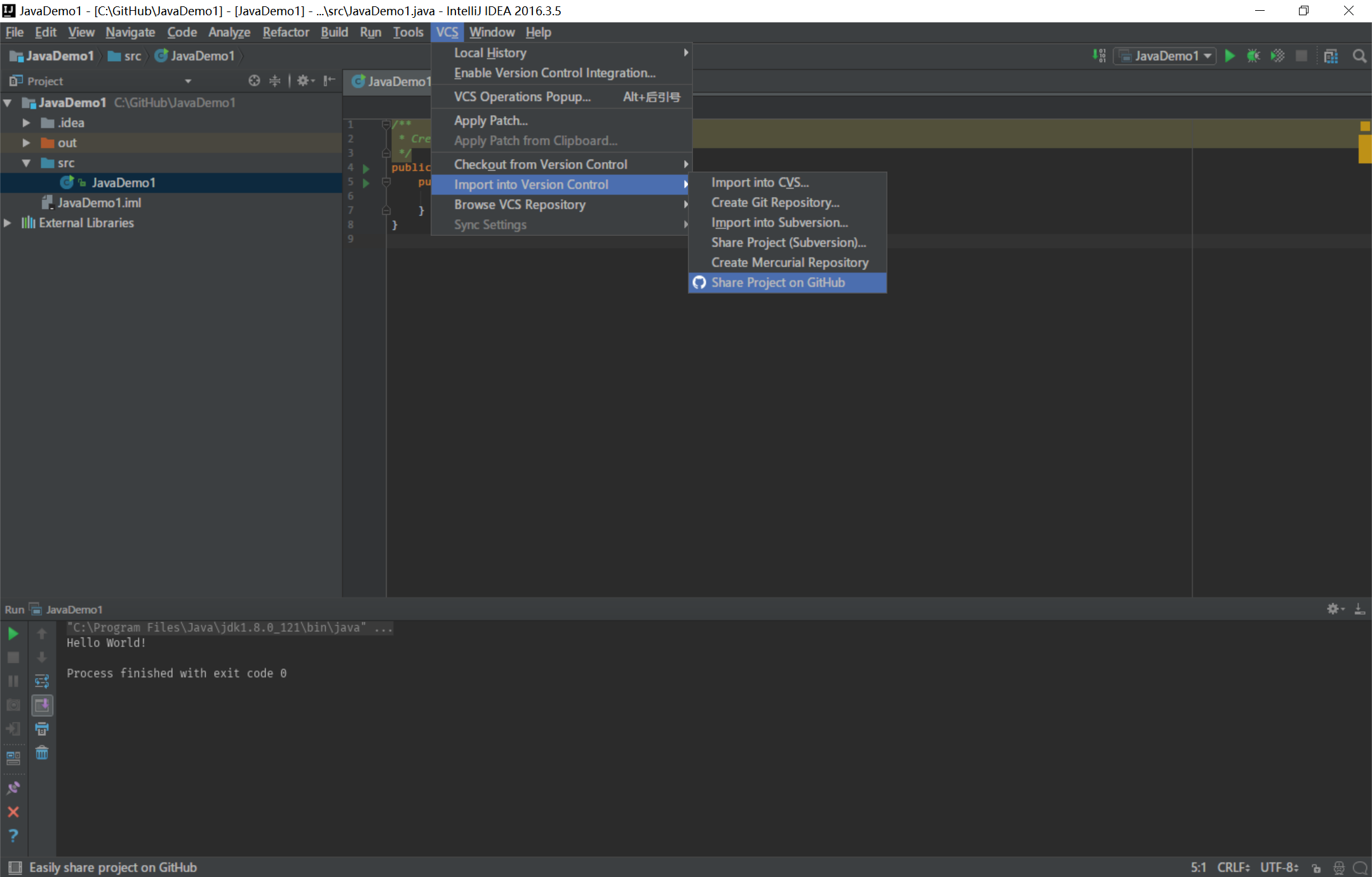Click the yellow warning stripe marker
The width and height of the screenshot is (1372, 877).
tap(1364, 149)
